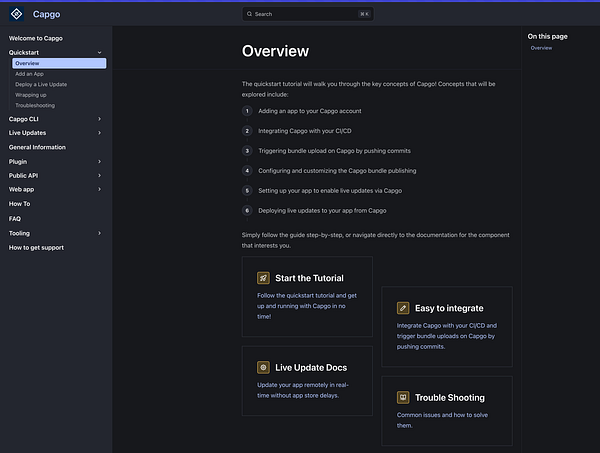Click the Overview page heading
The width and height of the screenshot is (600, 453).
[275, 51]
